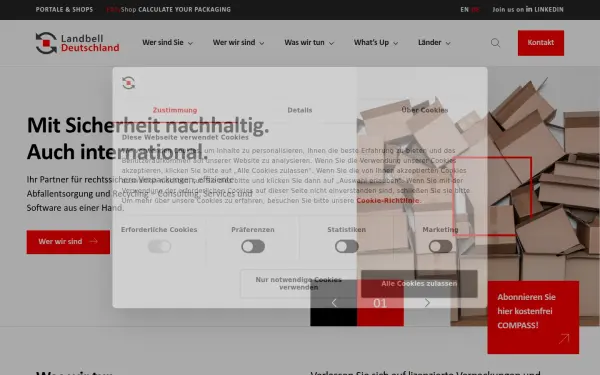Expand the Länder menu
Screen dimensions: 600x375
434,42
